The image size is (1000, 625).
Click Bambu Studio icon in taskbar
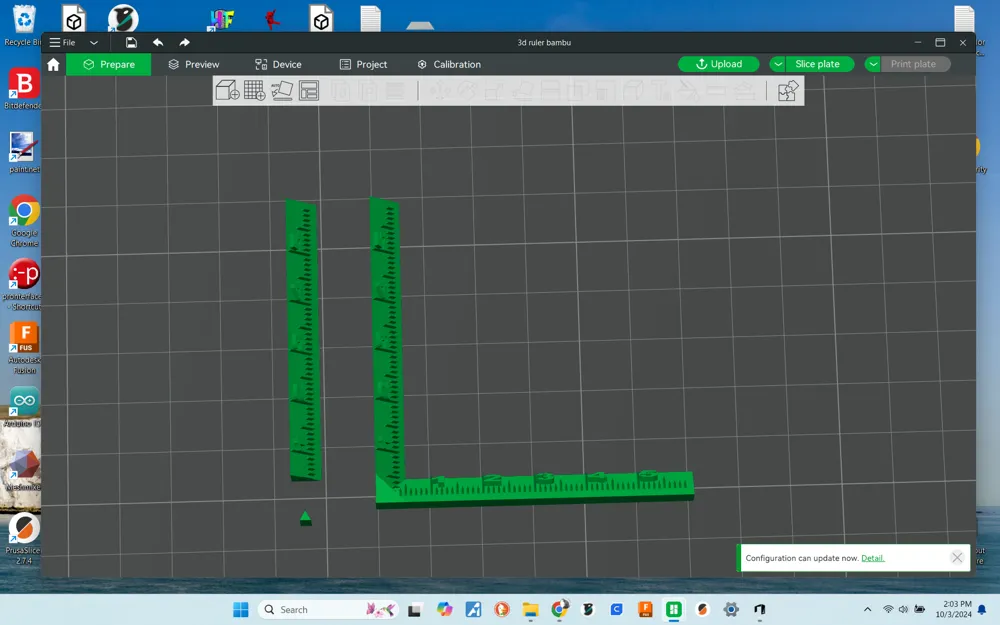point(673,610)
